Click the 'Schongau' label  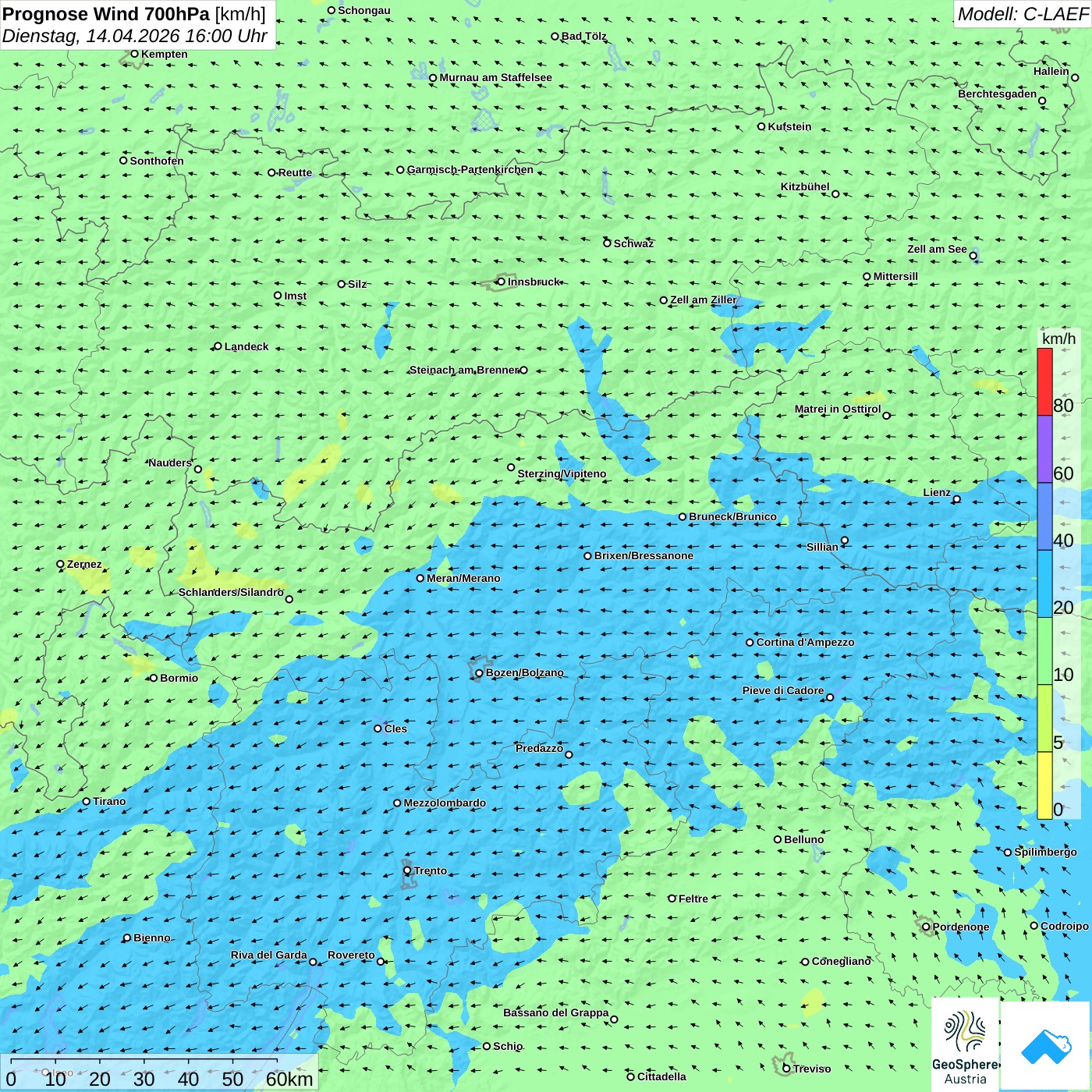pos(364,10)
